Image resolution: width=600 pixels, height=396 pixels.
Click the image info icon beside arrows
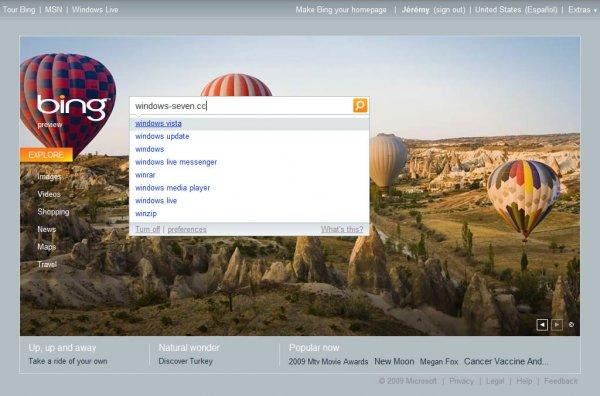click(x=571, y=324)
